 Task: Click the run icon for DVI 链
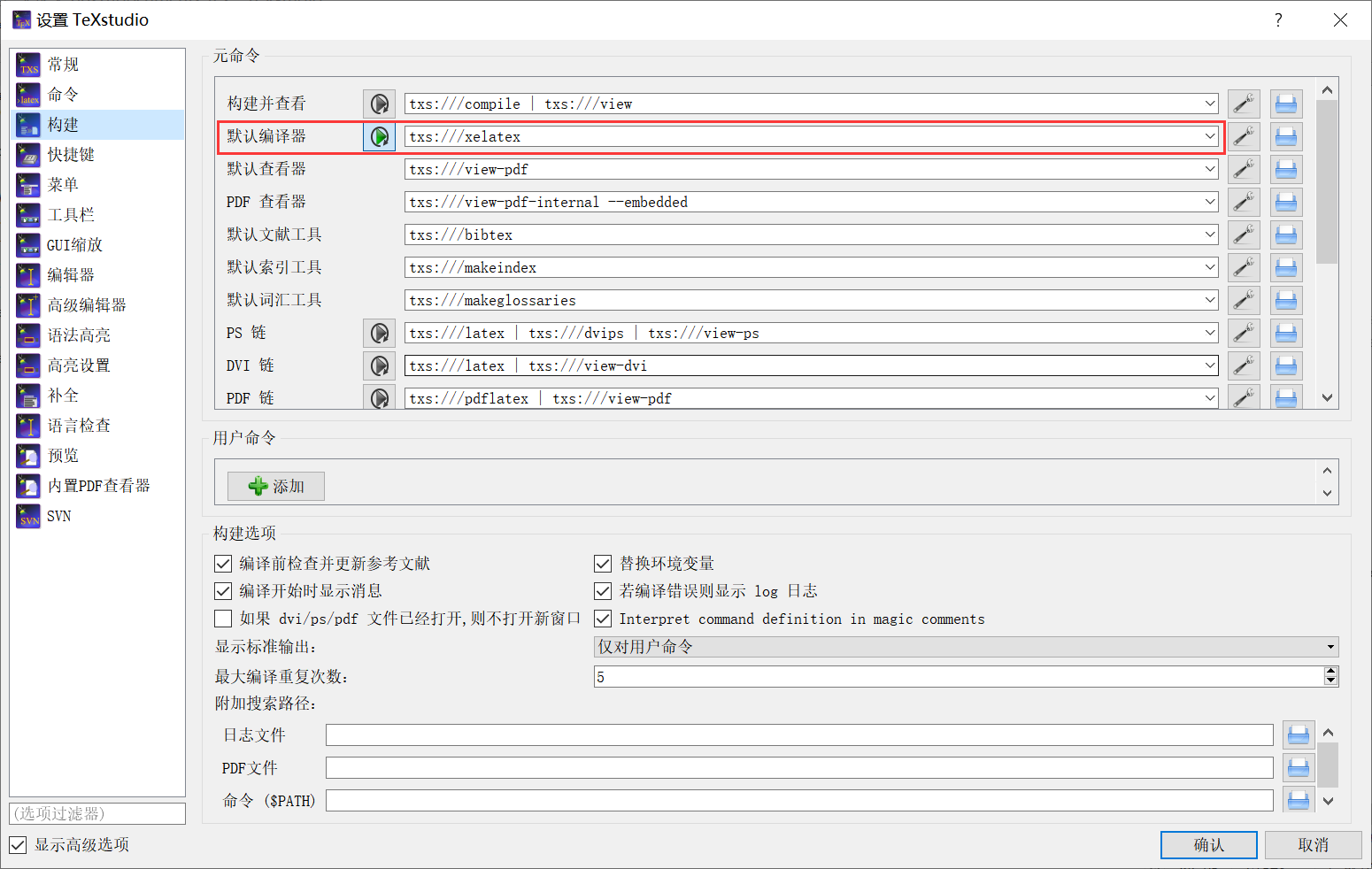coord(379,365)
